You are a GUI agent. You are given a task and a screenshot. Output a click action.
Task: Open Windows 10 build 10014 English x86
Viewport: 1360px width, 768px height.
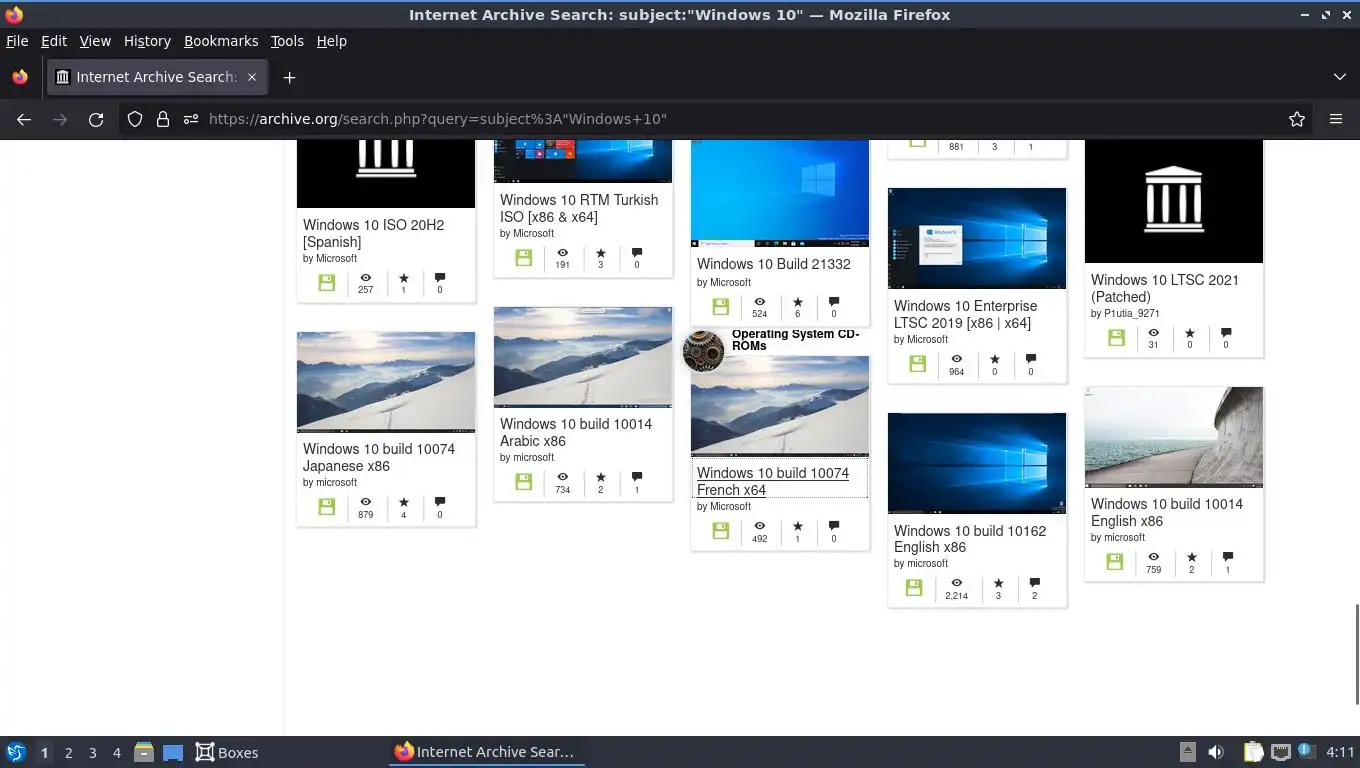pos(1167,512)
